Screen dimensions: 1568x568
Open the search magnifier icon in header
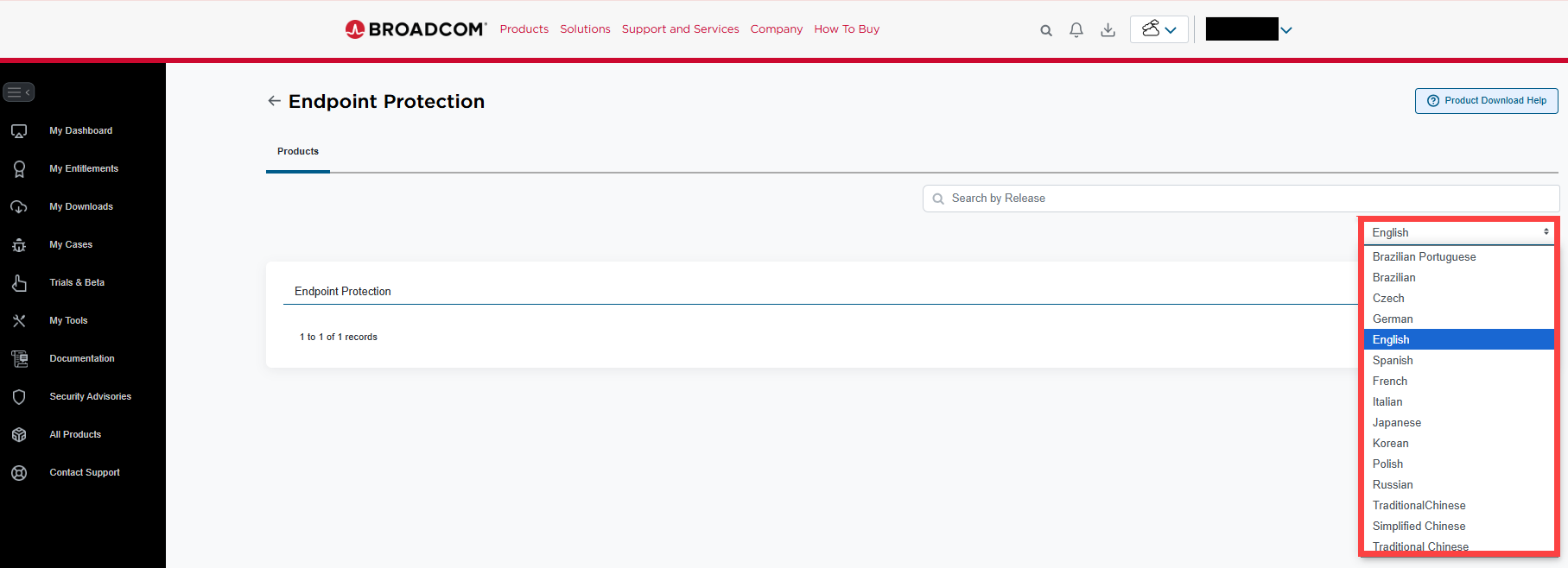pyautogui.click(x=1046, y=30)
